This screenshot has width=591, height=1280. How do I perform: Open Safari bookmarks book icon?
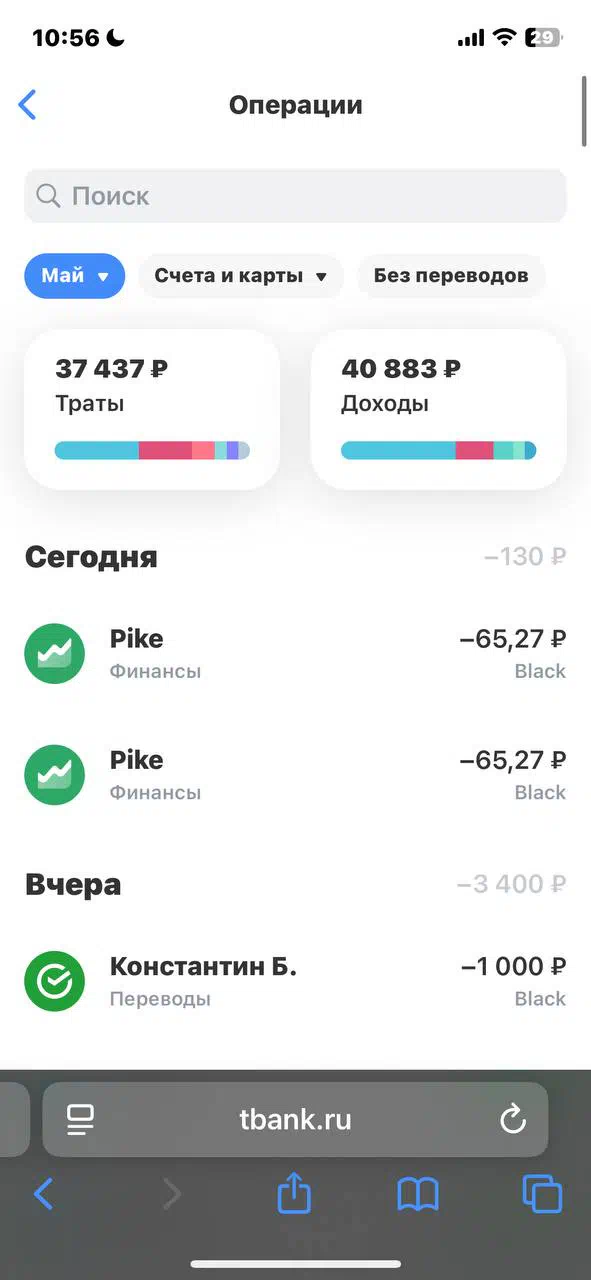point(418,1194)
